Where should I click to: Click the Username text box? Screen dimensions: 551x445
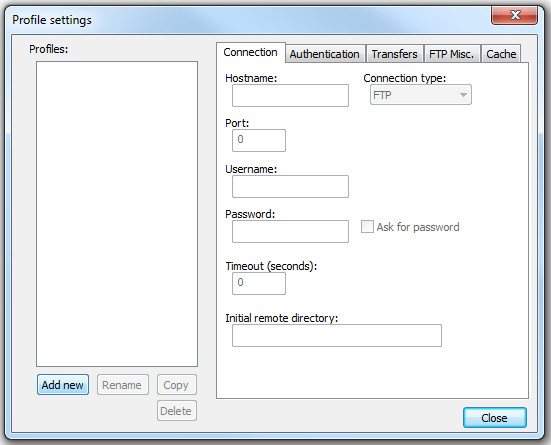tap(290, 186)
